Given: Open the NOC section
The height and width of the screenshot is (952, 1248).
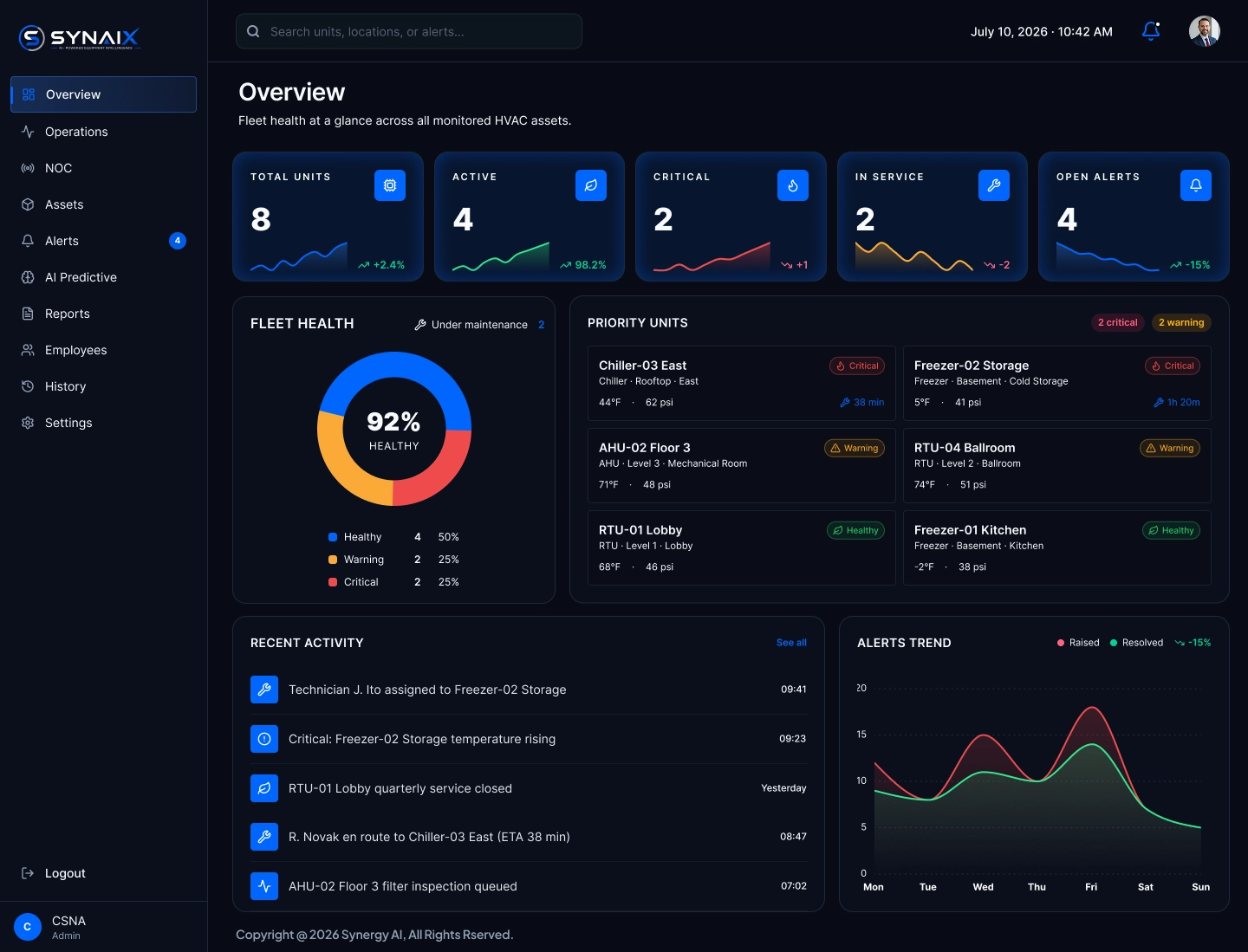Looking at the screenshot, I should tap(103, 168).
